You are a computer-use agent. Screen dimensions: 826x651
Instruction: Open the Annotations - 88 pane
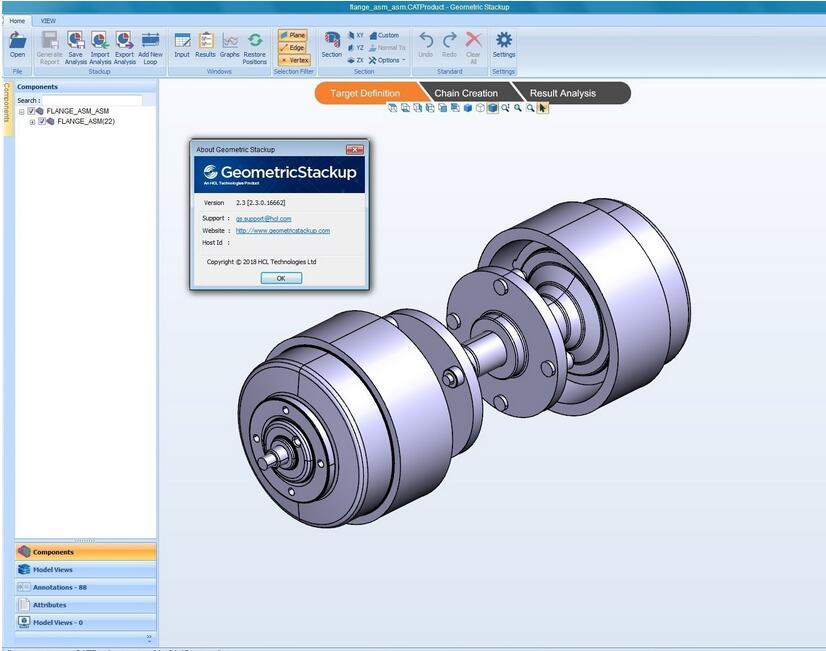pyautogui.click(x=86, y=587)
